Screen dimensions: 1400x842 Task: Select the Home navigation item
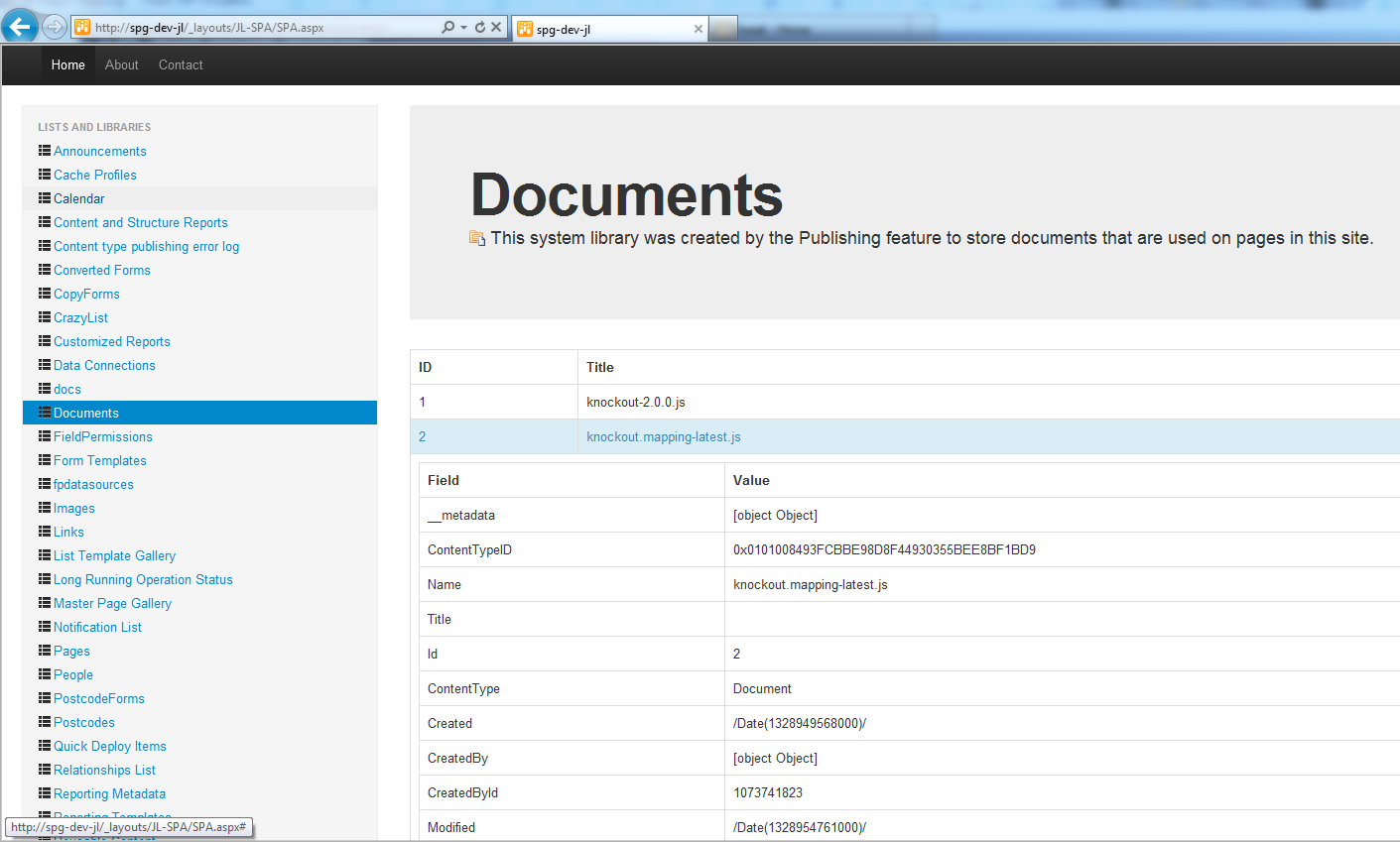point(68,65)
